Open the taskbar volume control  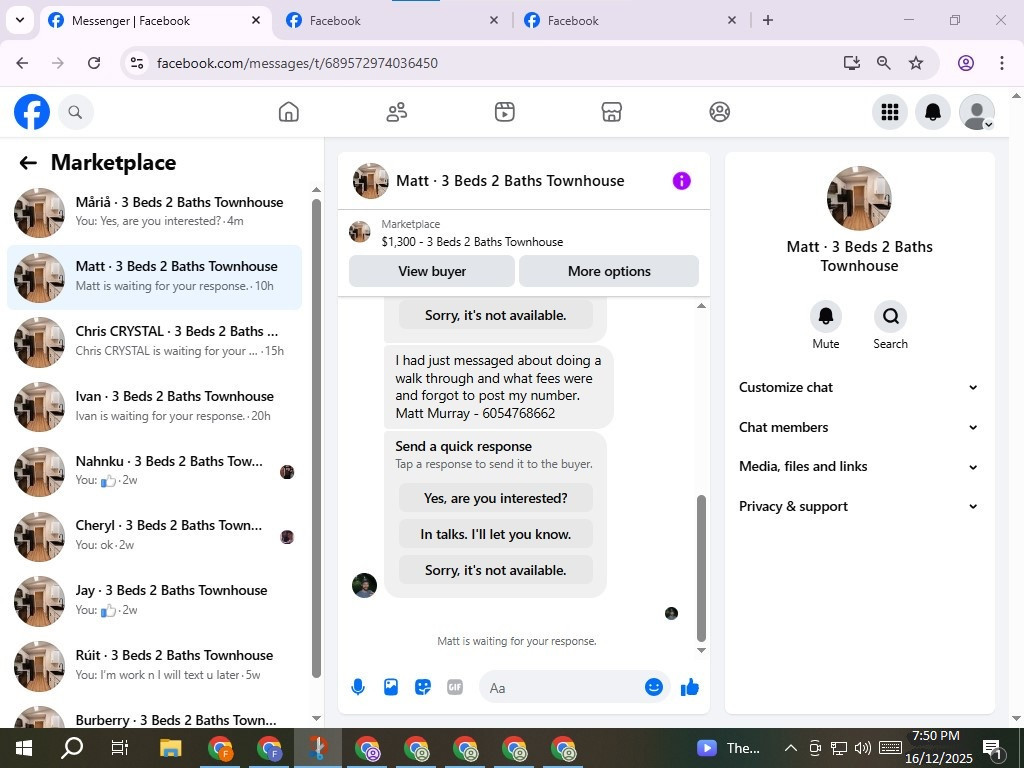[862, 748]
